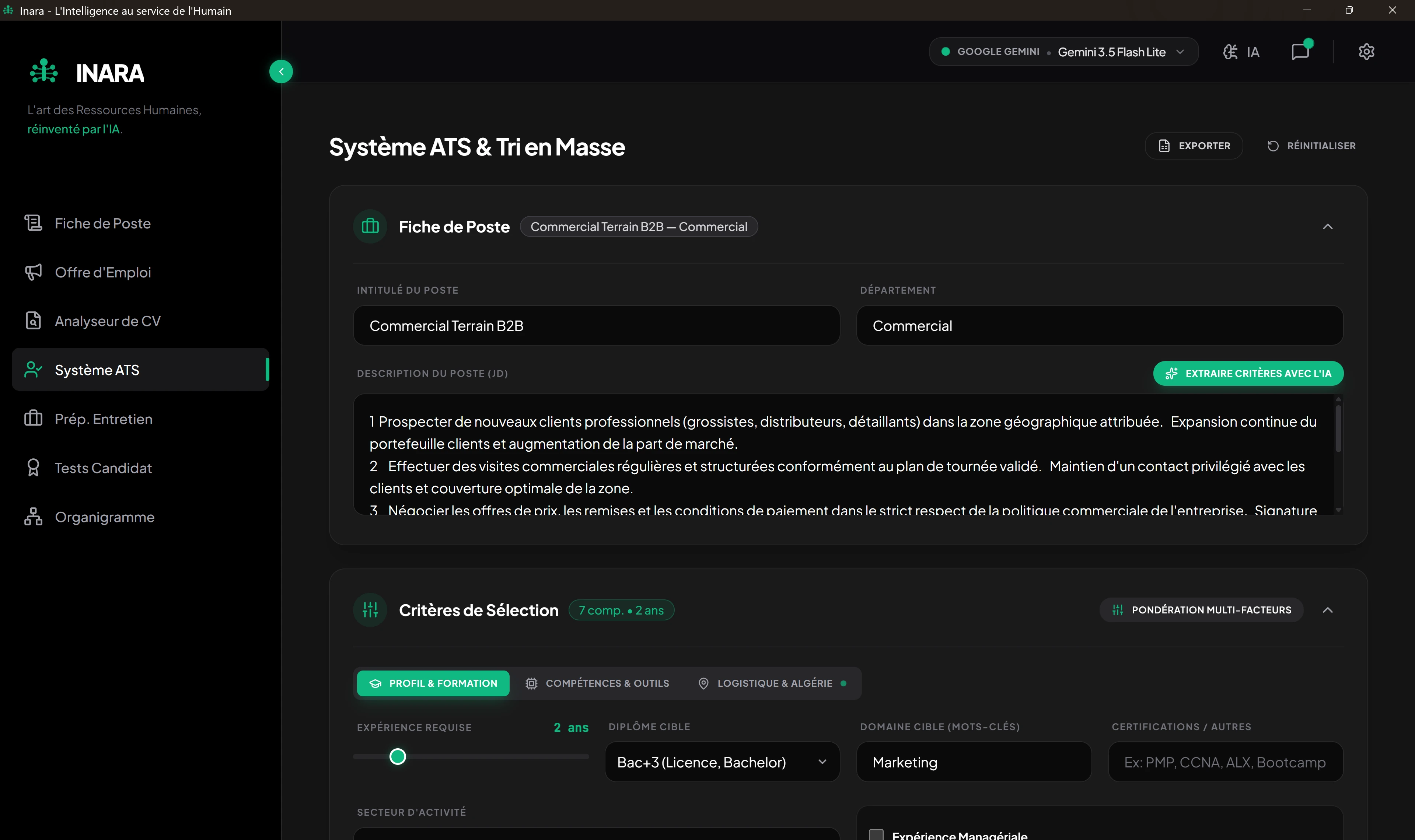Open Analyseur de CV in sidebar
Image resolution: width=1415 pixels, height=840 pixels.
point(140,321)
